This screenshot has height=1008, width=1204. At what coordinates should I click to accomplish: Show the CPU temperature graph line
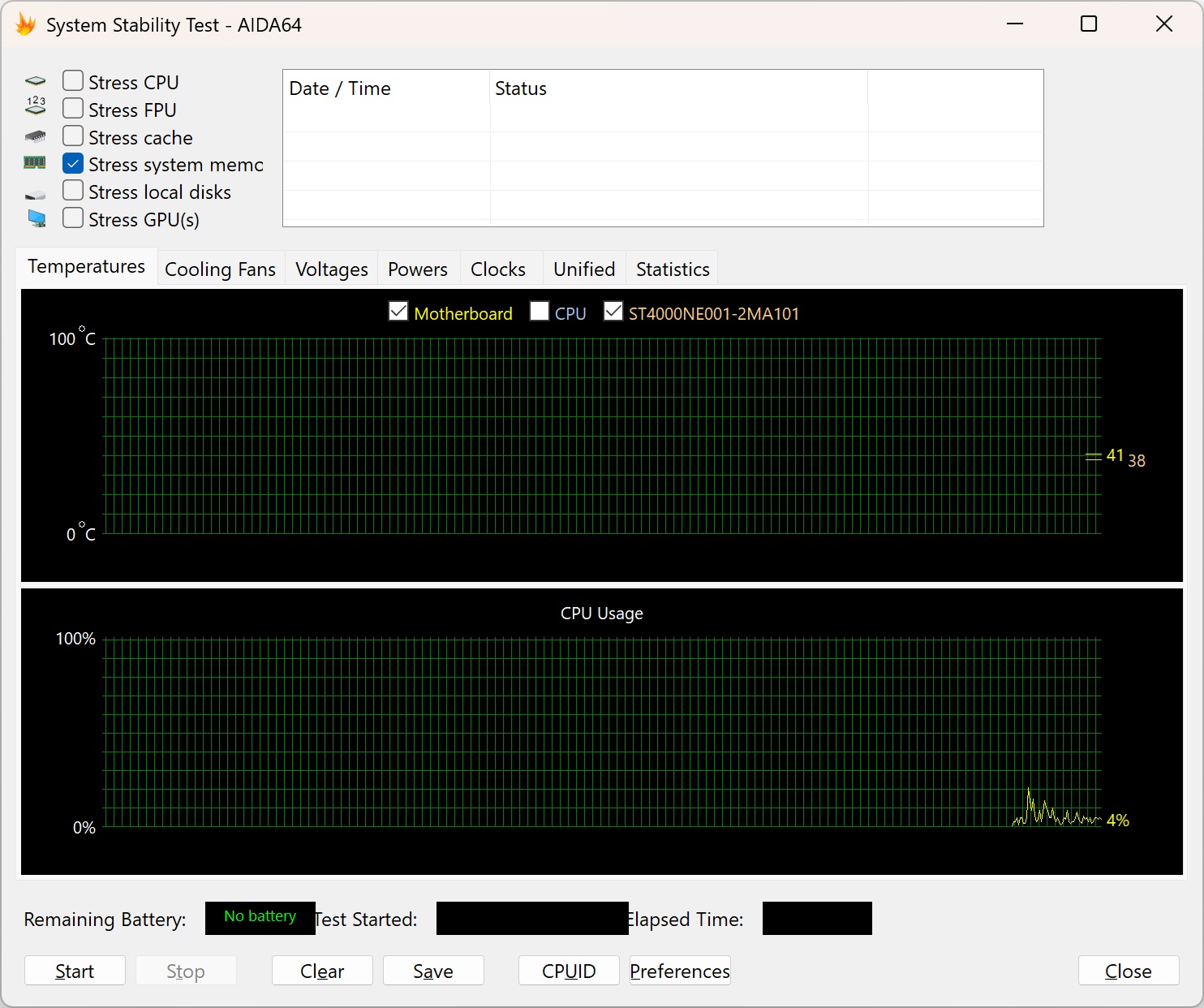click(540, 311)
